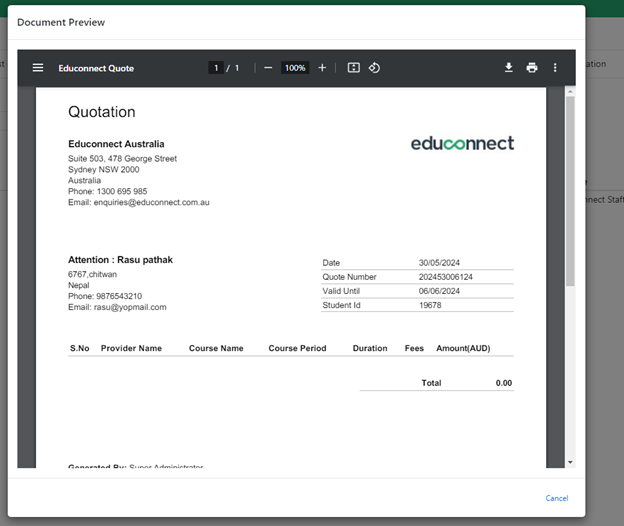
Task: Click the scrollbar up arrow
Action: [570, 91]
